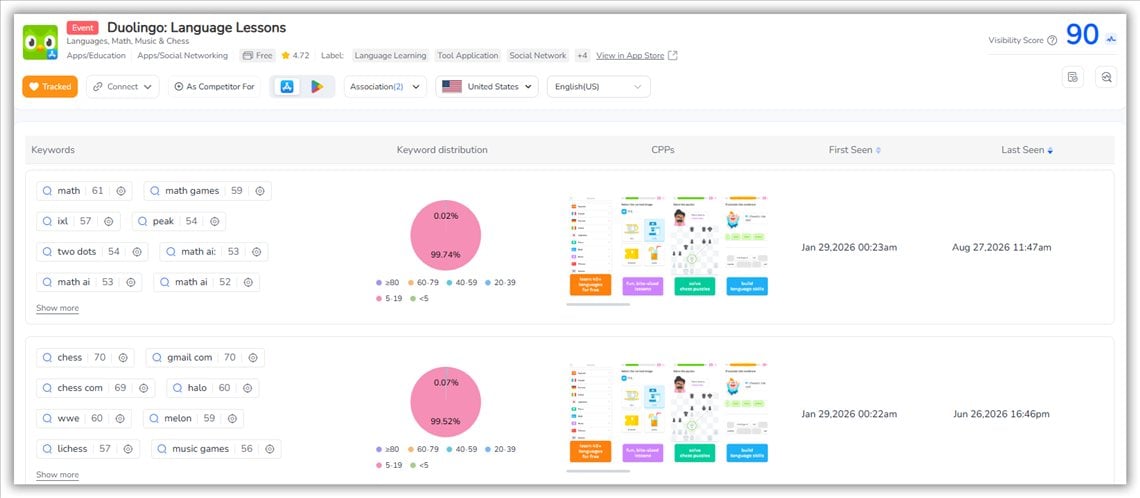
Task: Click target icon on 'melon' keyword
Action: [x=232, y=419]
